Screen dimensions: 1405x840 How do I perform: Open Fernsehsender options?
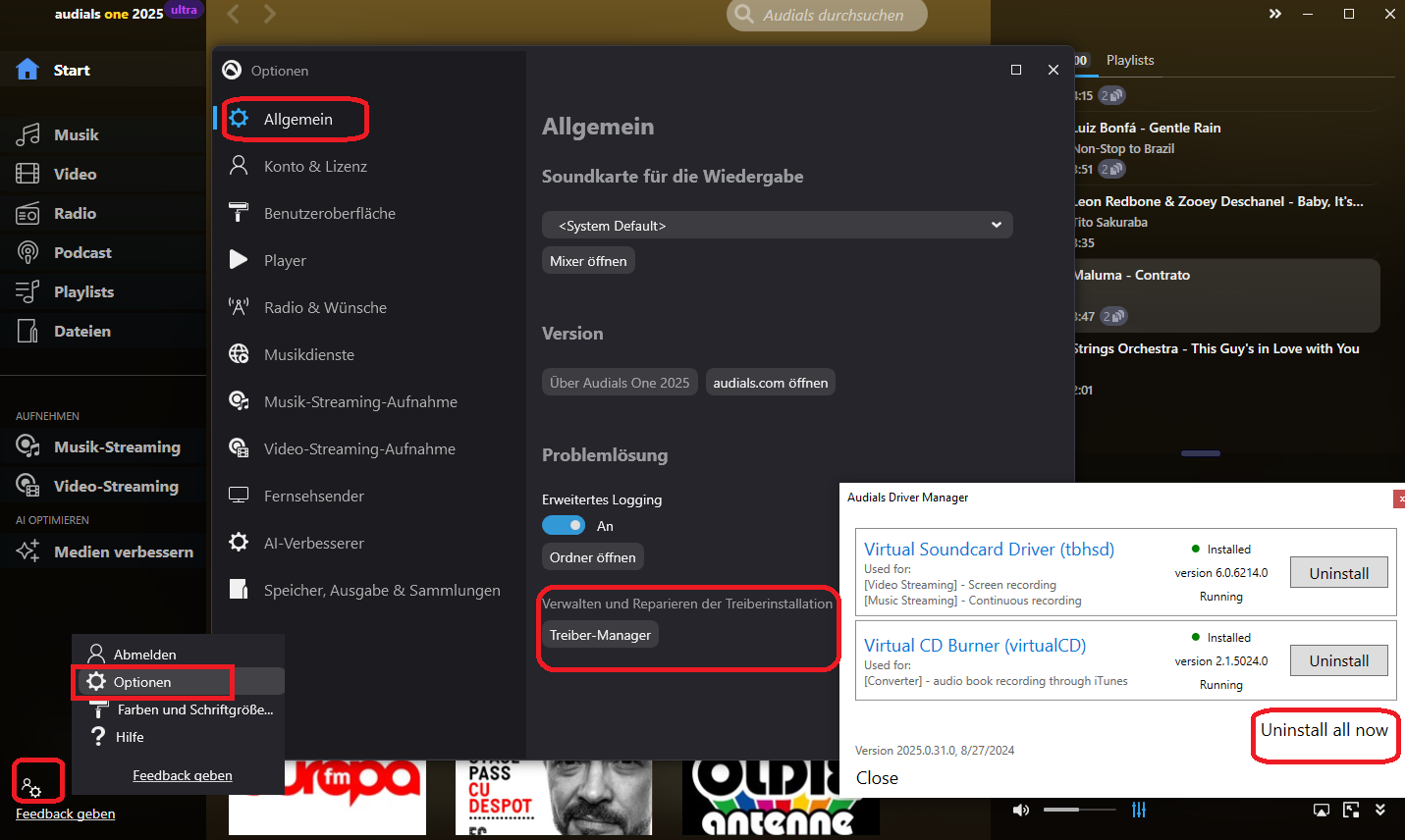[x=312, y=496]
